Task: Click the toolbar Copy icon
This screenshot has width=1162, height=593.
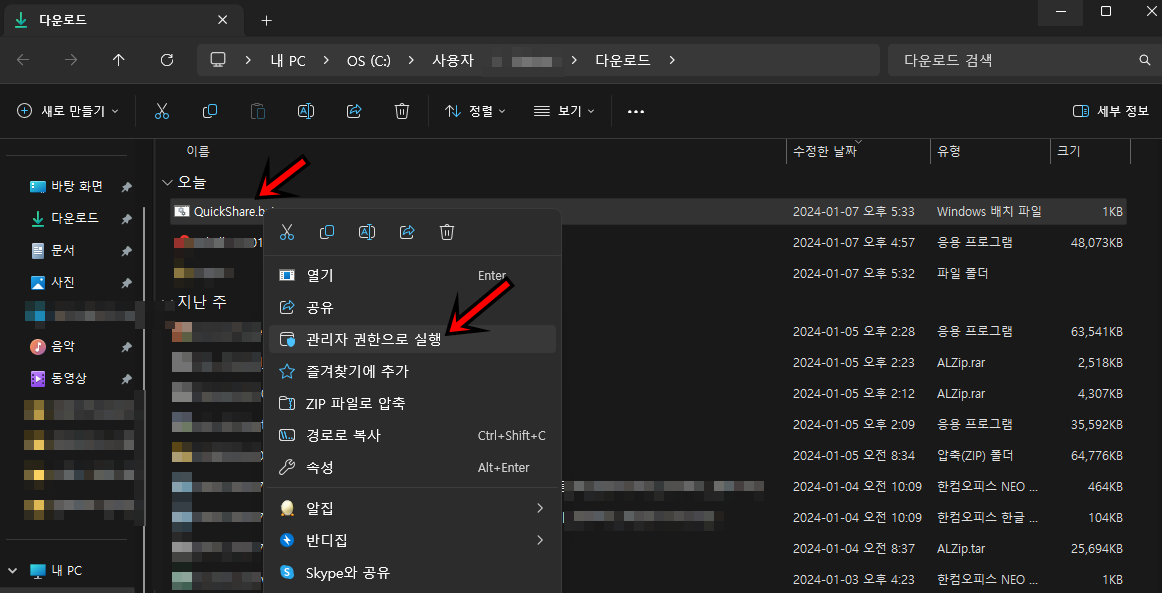Action: (210, 111)
